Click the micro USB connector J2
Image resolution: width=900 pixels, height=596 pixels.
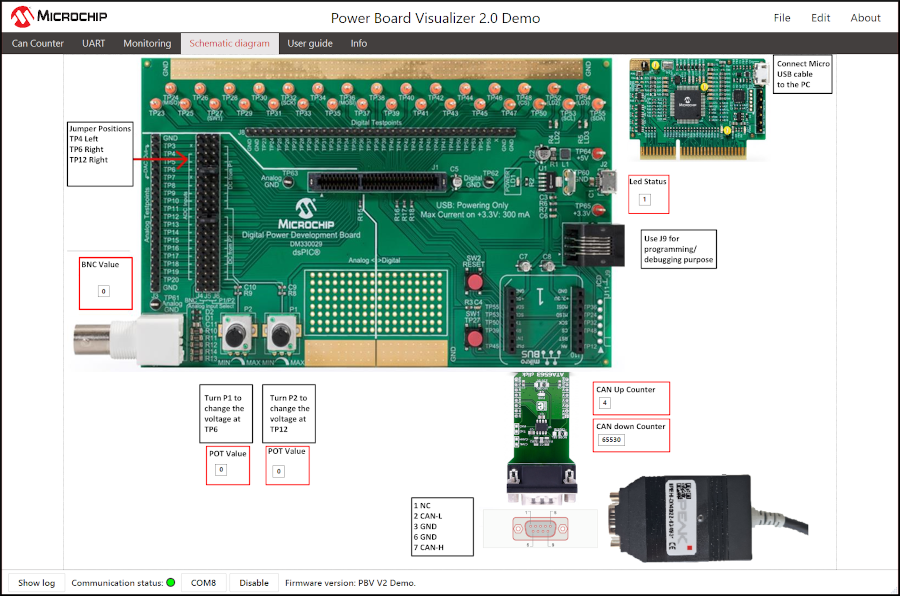pos(606,183)
